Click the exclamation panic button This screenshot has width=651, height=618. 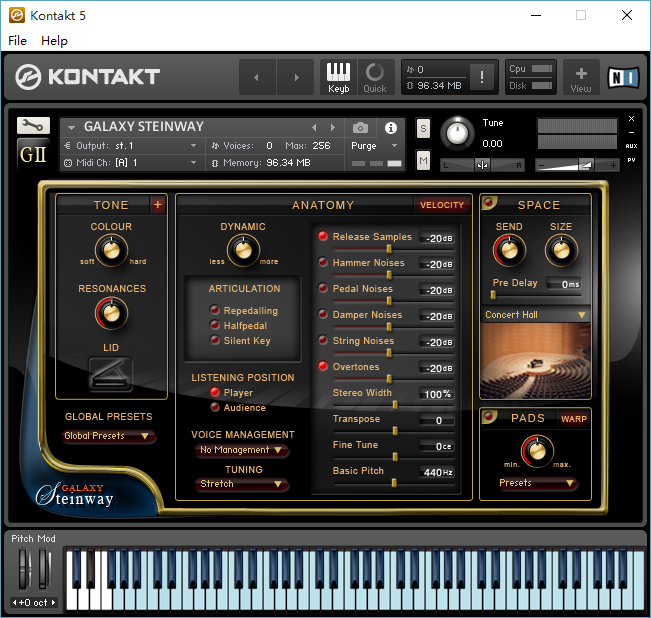(x=482, y=77)
